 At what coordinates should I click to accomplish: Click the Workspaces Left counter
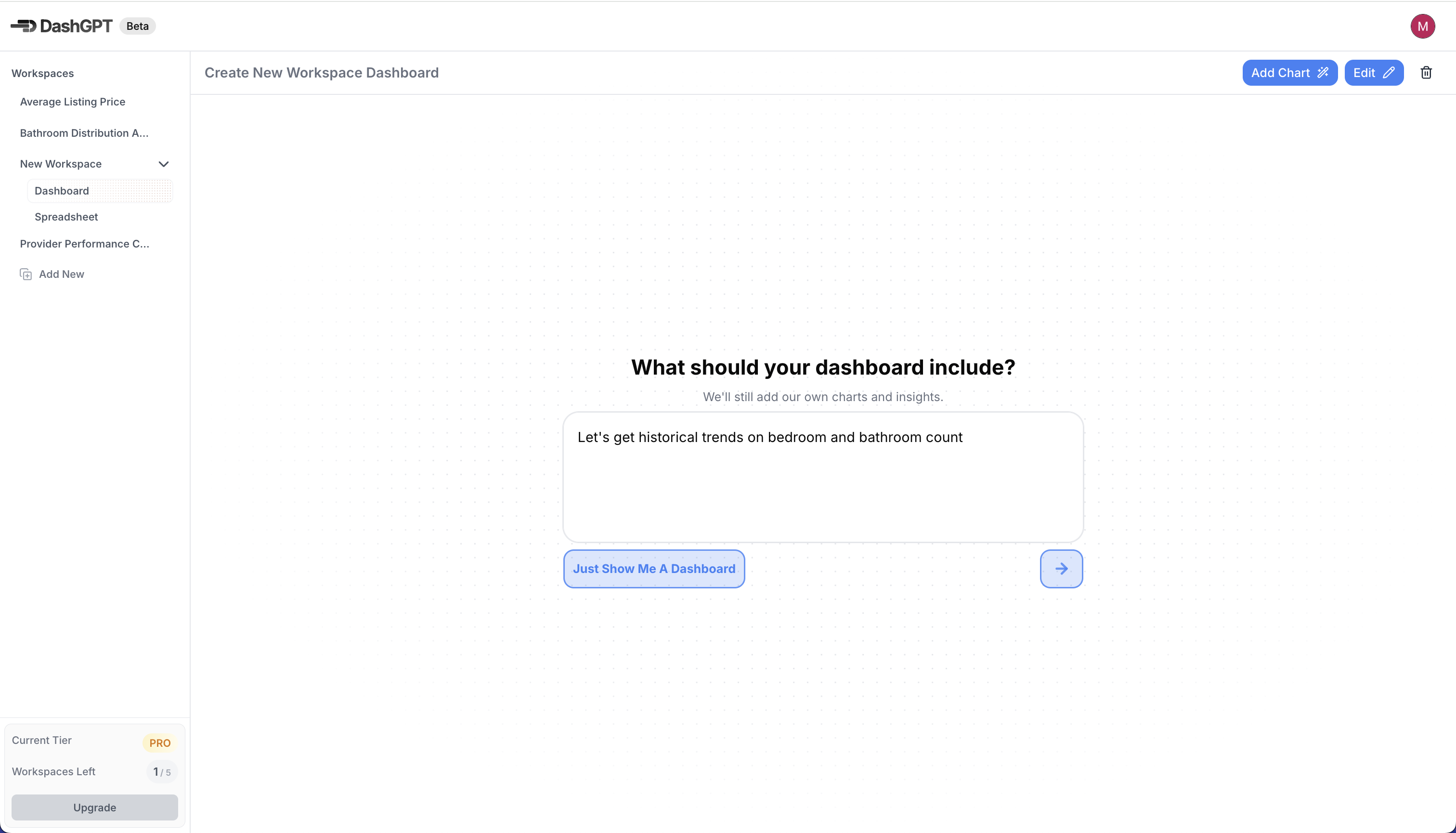tap(162, 772)
